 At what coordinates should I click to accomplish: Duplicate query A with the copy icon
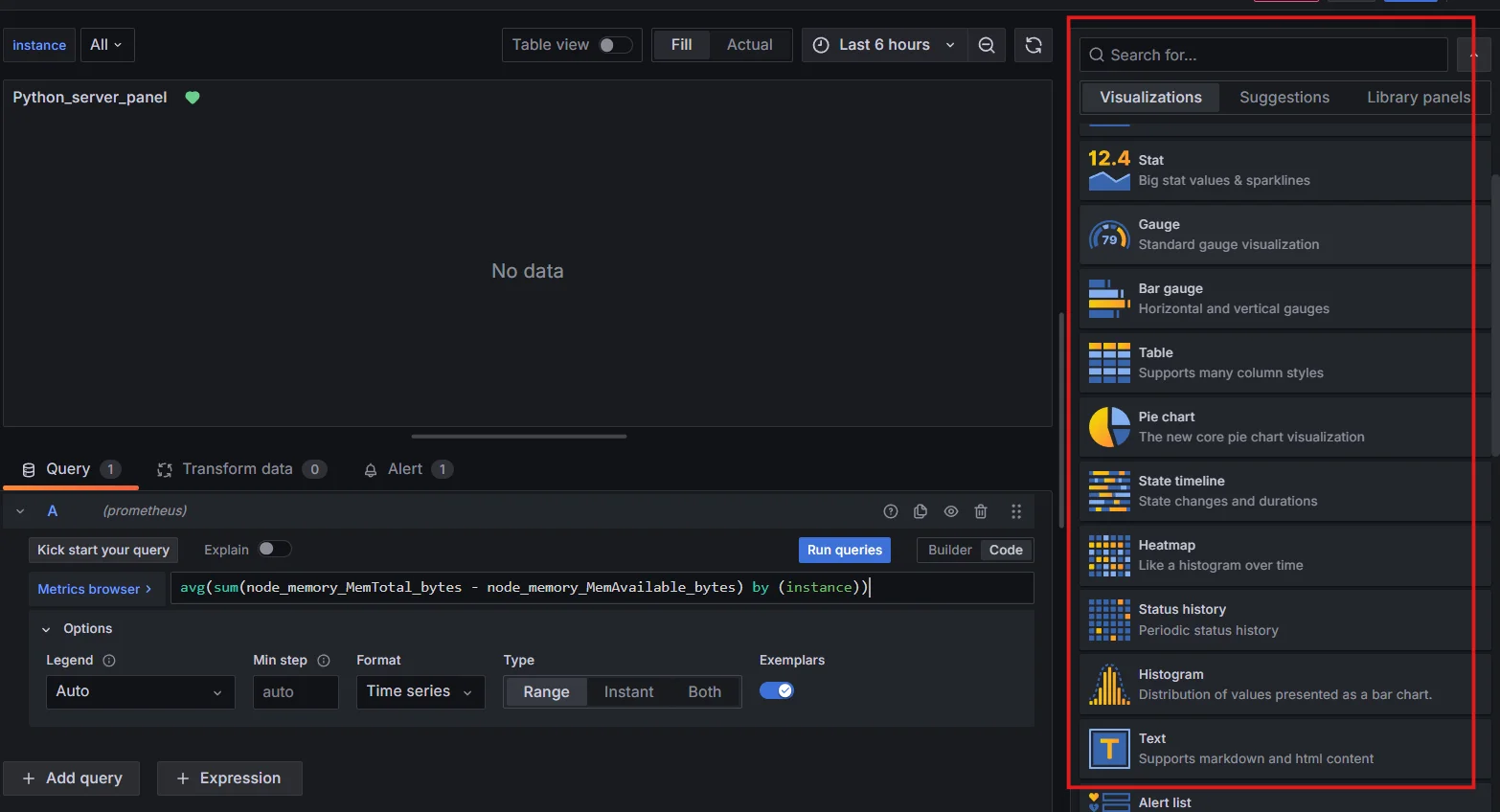pyautogui.click(x=920, y=511)
